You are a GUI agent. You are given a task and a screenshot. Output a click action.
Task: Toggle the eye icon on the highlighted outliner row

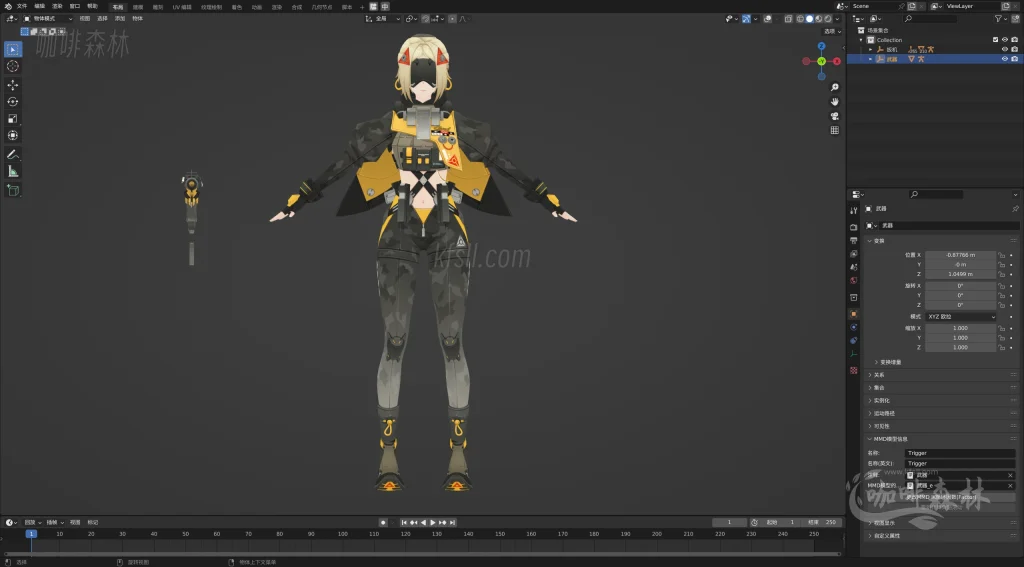(x=1005, y=59)
